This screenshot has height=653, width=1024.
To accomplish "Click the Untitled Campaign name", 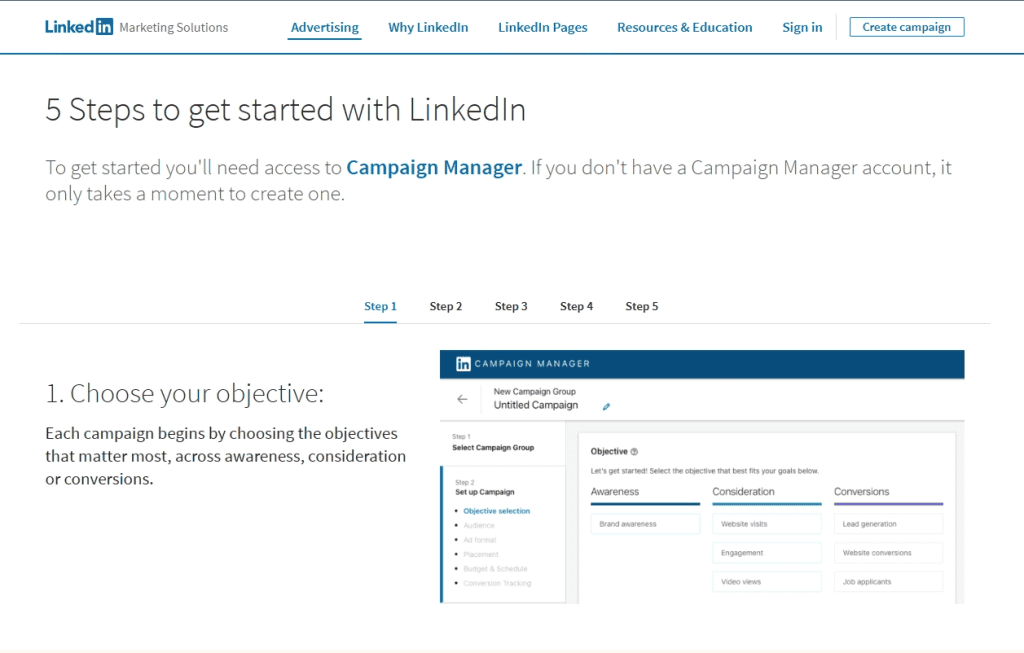I will click(536, 405).
